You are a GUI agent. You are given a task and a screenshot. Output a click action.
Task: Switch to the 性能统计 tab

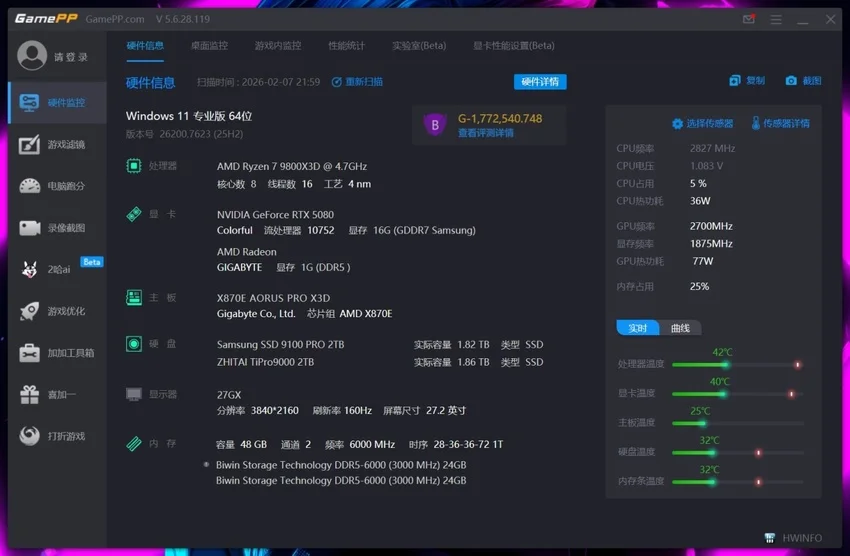coord(346,46)
